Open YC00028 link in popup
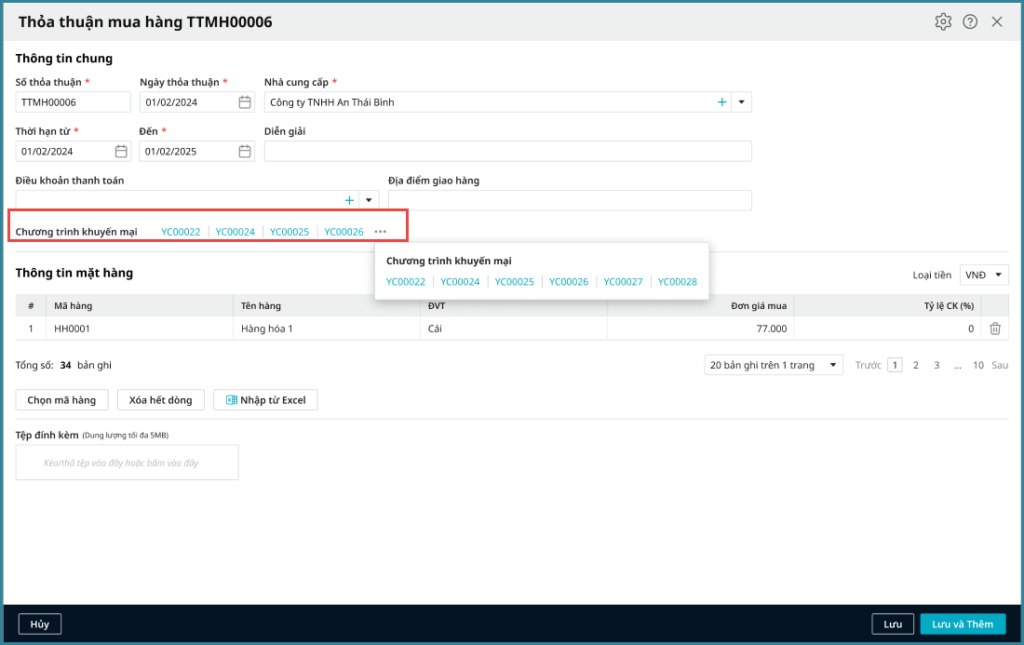Viewport: 1024px width, 645px height. click(x=677, y=281)
